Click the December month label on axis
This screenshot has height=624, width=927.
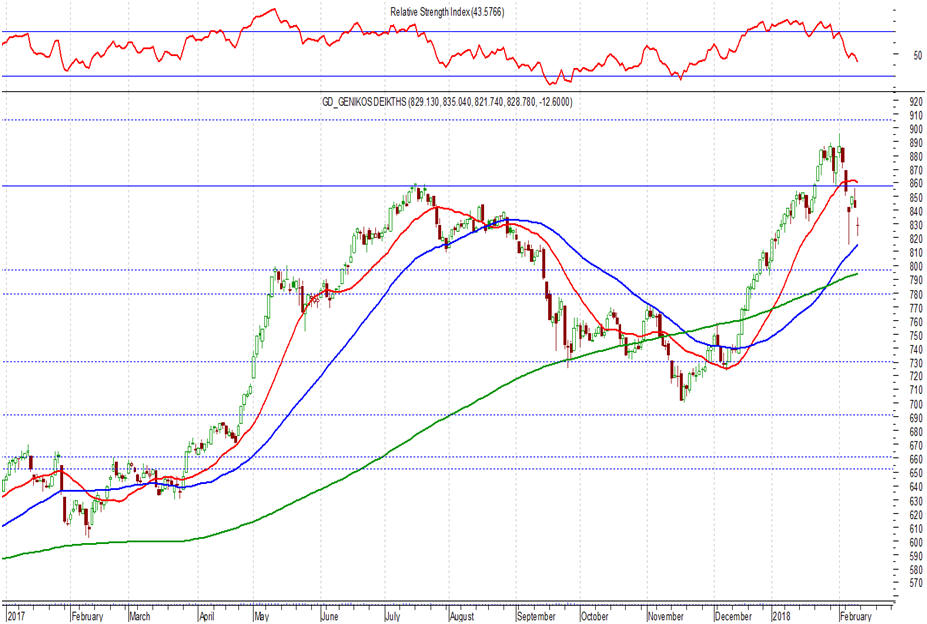pos(733,616)
